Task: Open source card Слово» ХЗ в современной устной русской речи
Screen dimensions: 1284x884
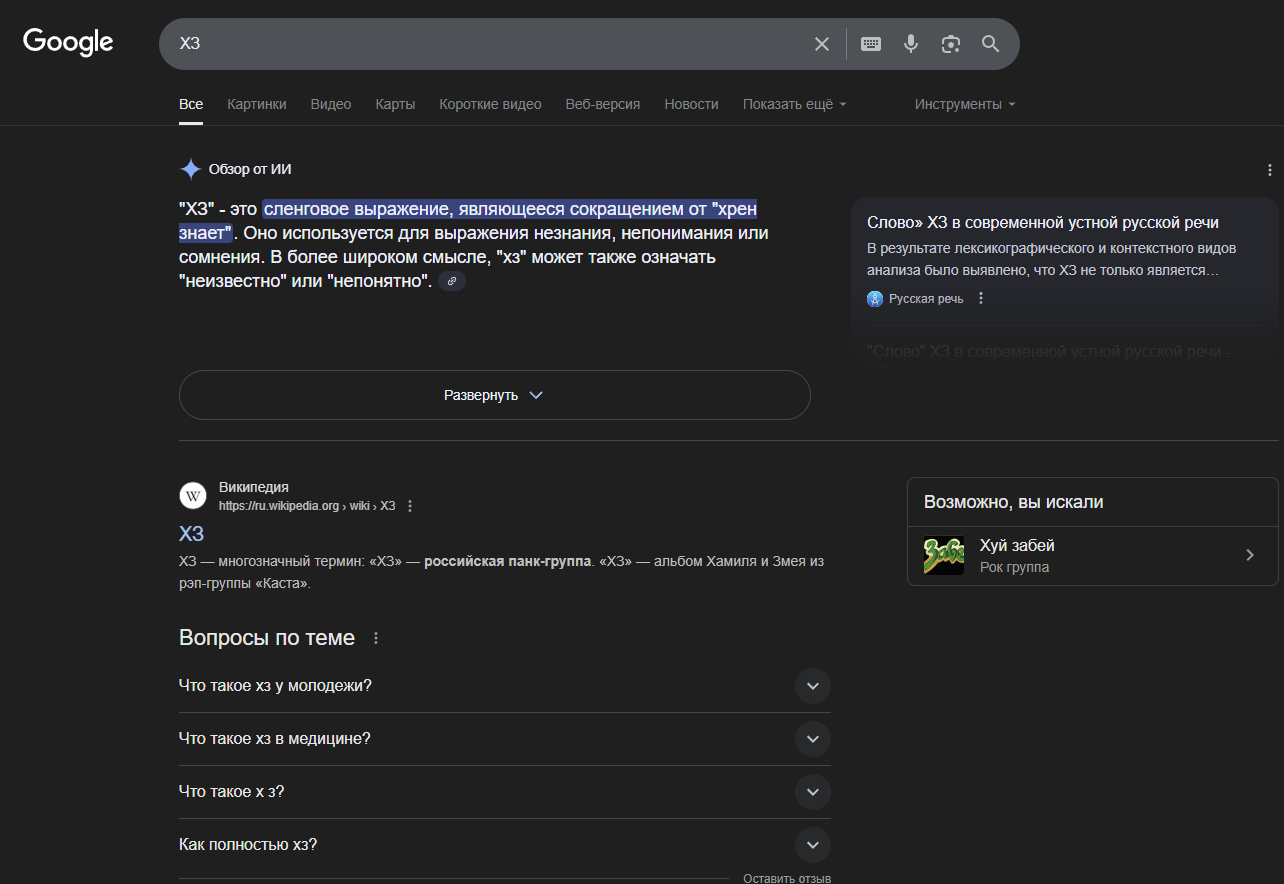Action: [x=1043, y=223]
